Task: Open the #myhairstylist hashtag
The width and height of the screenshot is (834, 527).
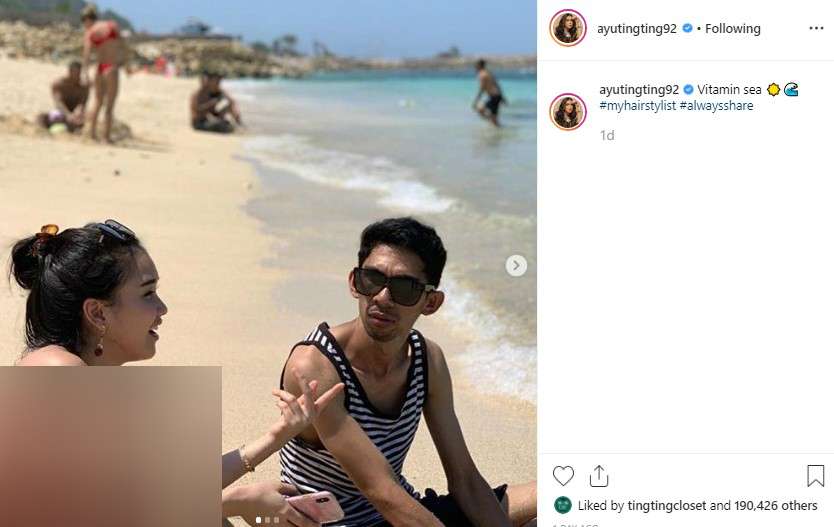Action: click(637, 105)
